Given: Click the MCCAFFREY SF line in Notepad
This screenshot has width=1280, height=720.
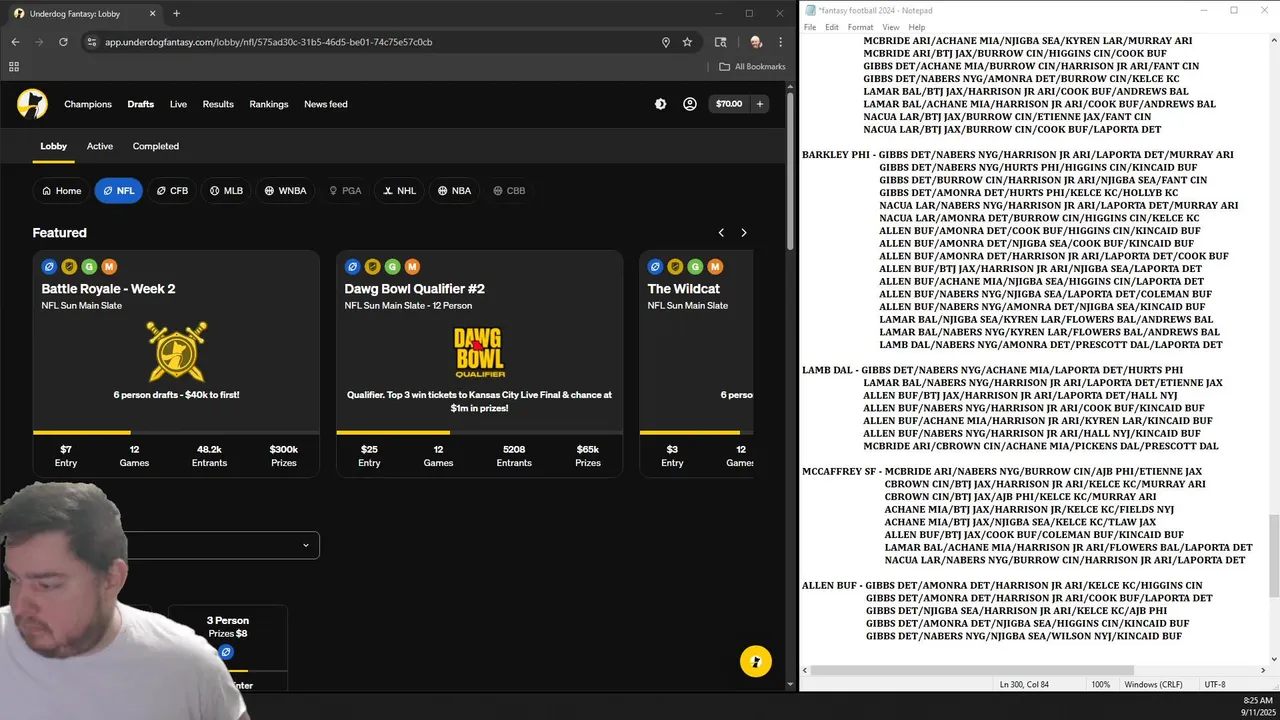Looking at the screenshot, I should click(x=1002, y=471).
